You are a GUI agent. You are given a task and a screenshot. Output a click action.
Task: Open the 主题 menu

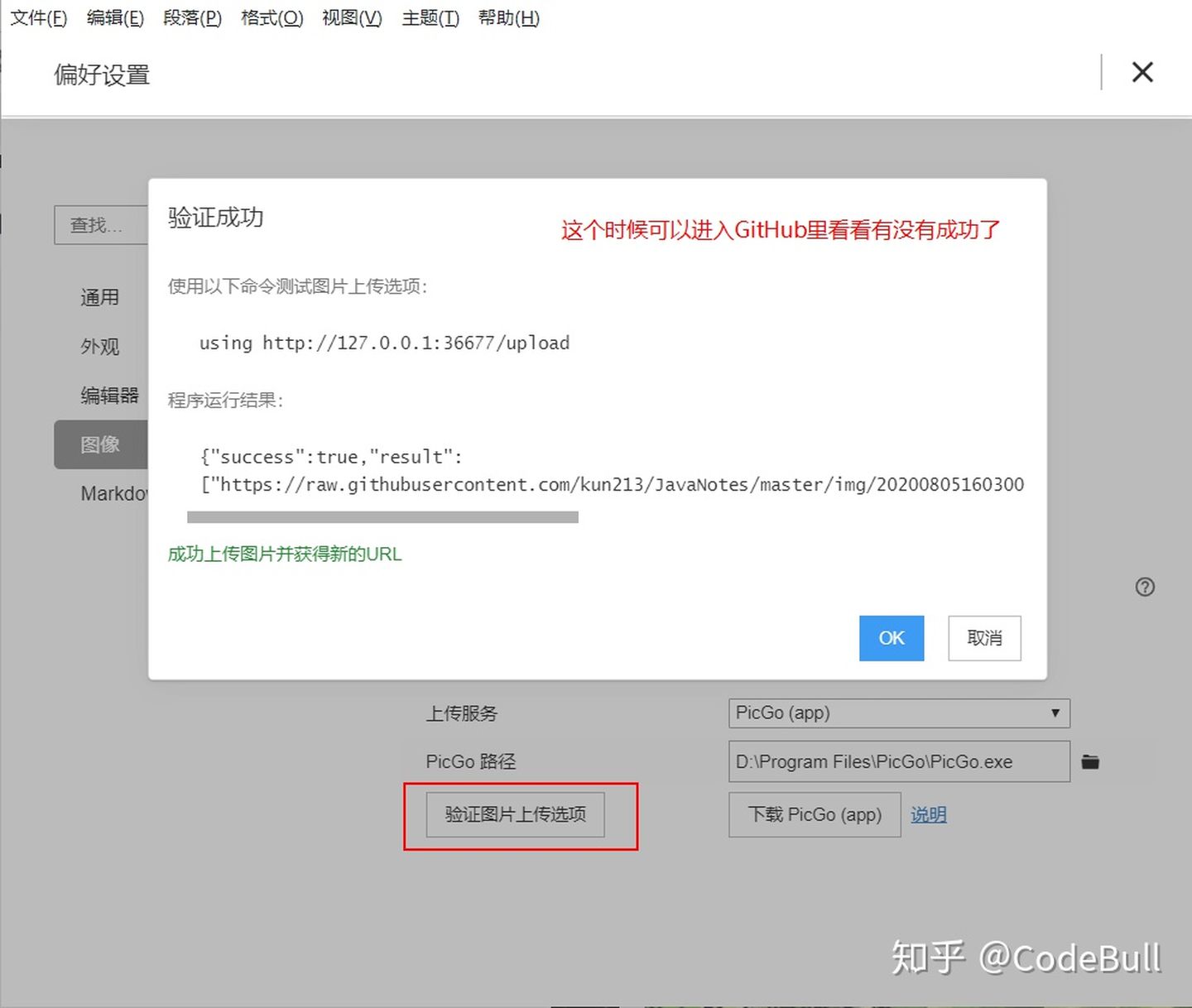[x=429, y=17]
